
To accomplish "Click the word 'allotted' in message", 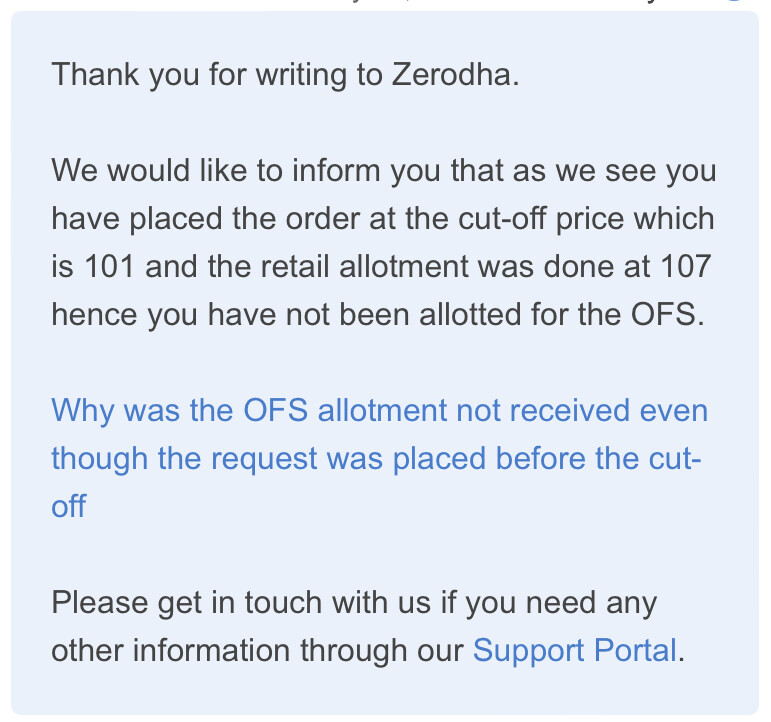I will (x=470, y=314).
